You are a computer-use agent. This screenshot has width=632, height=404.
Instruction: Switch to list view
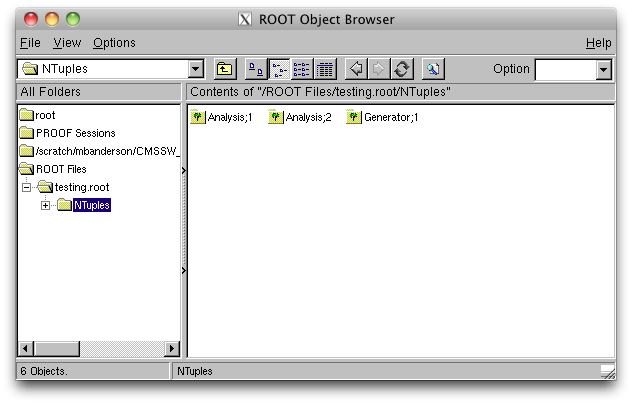point(301,69)
